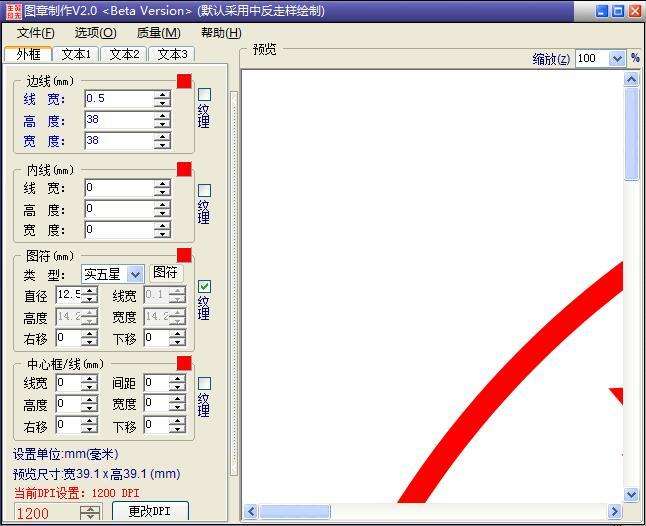Click the vertical splitter between panels
646x526 pixels.
click(x=234, y=284)
